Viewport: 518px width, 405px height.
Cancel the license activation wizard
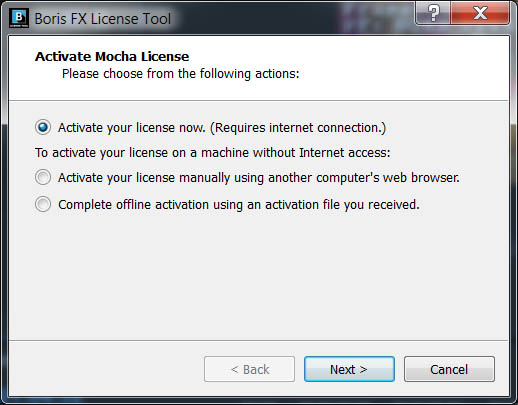449,369
